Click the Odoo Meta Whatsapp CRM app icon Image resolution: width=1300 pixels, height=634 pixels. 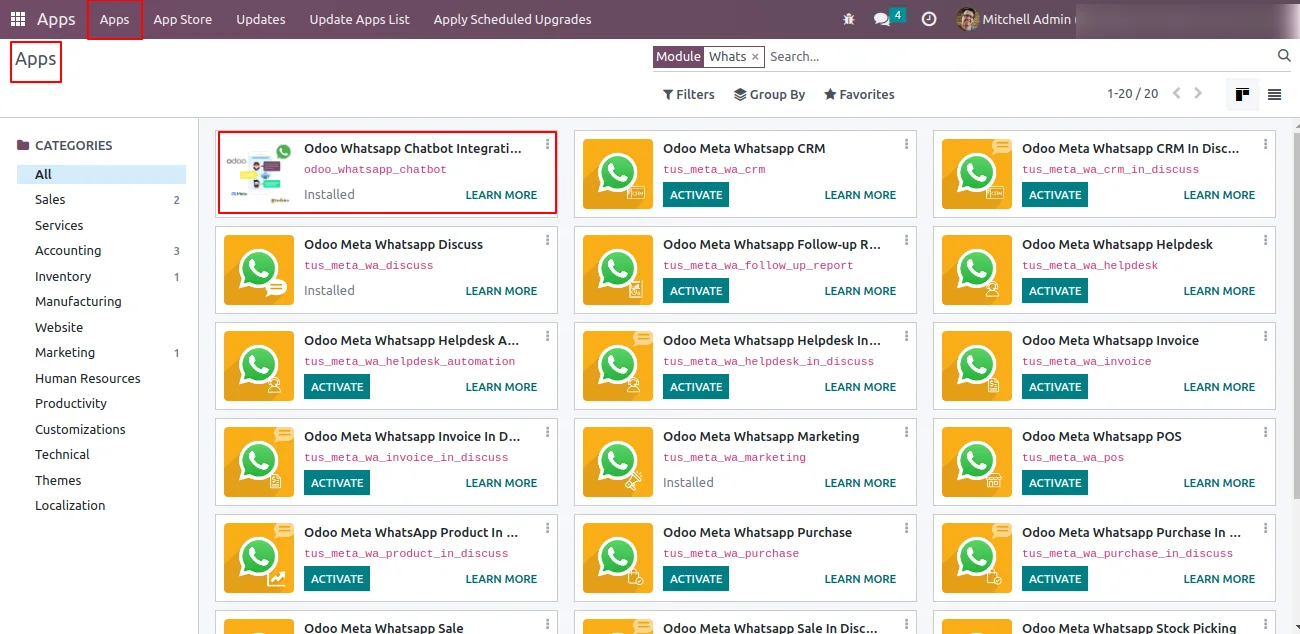click(618, 174)
